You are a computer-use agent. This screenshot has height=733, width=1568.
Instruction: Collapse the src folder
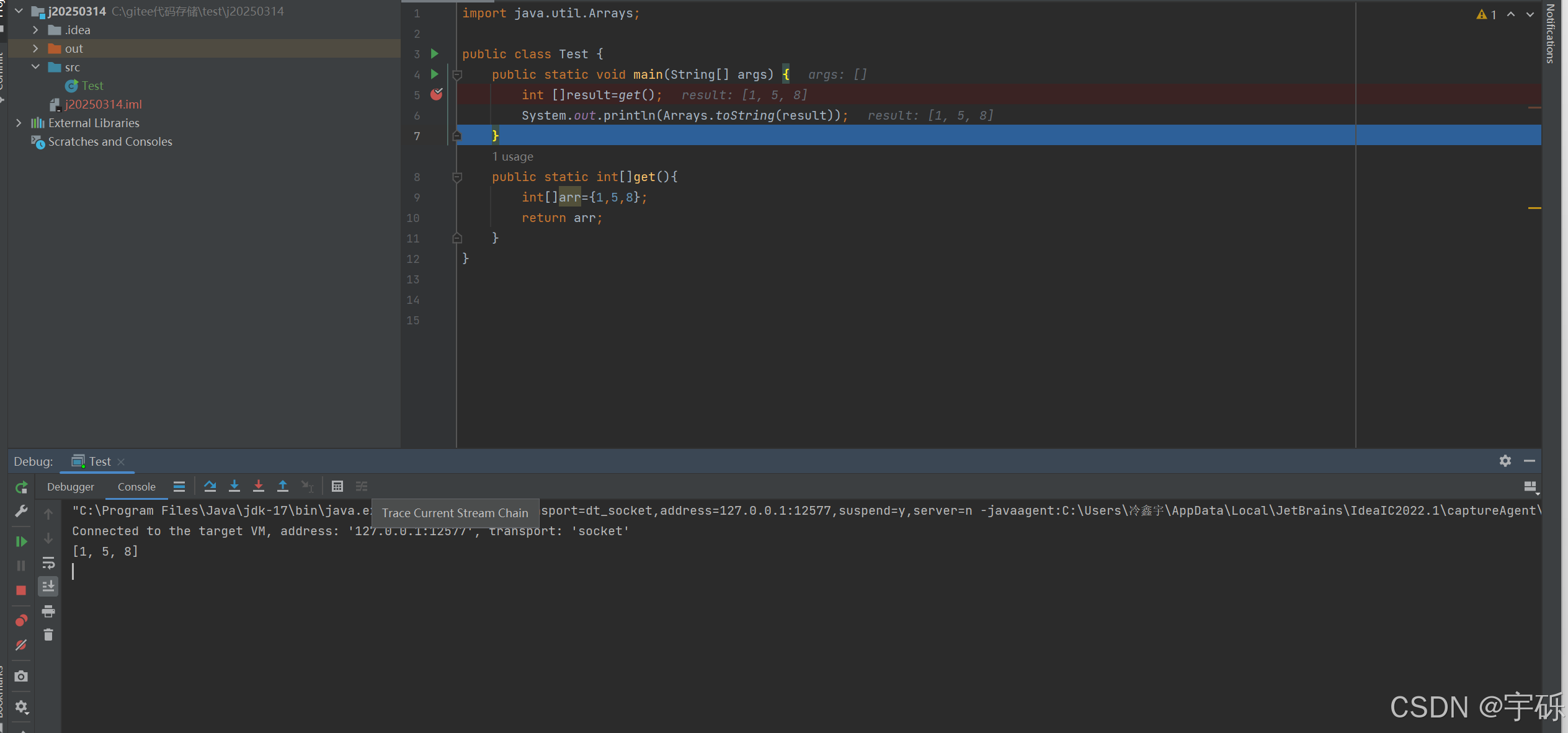point(35,67)
